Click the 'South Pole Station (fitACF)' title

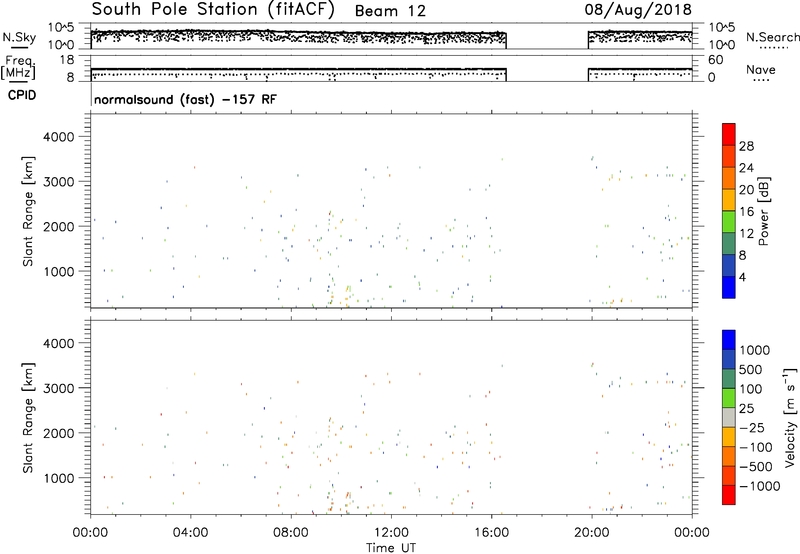213,9
